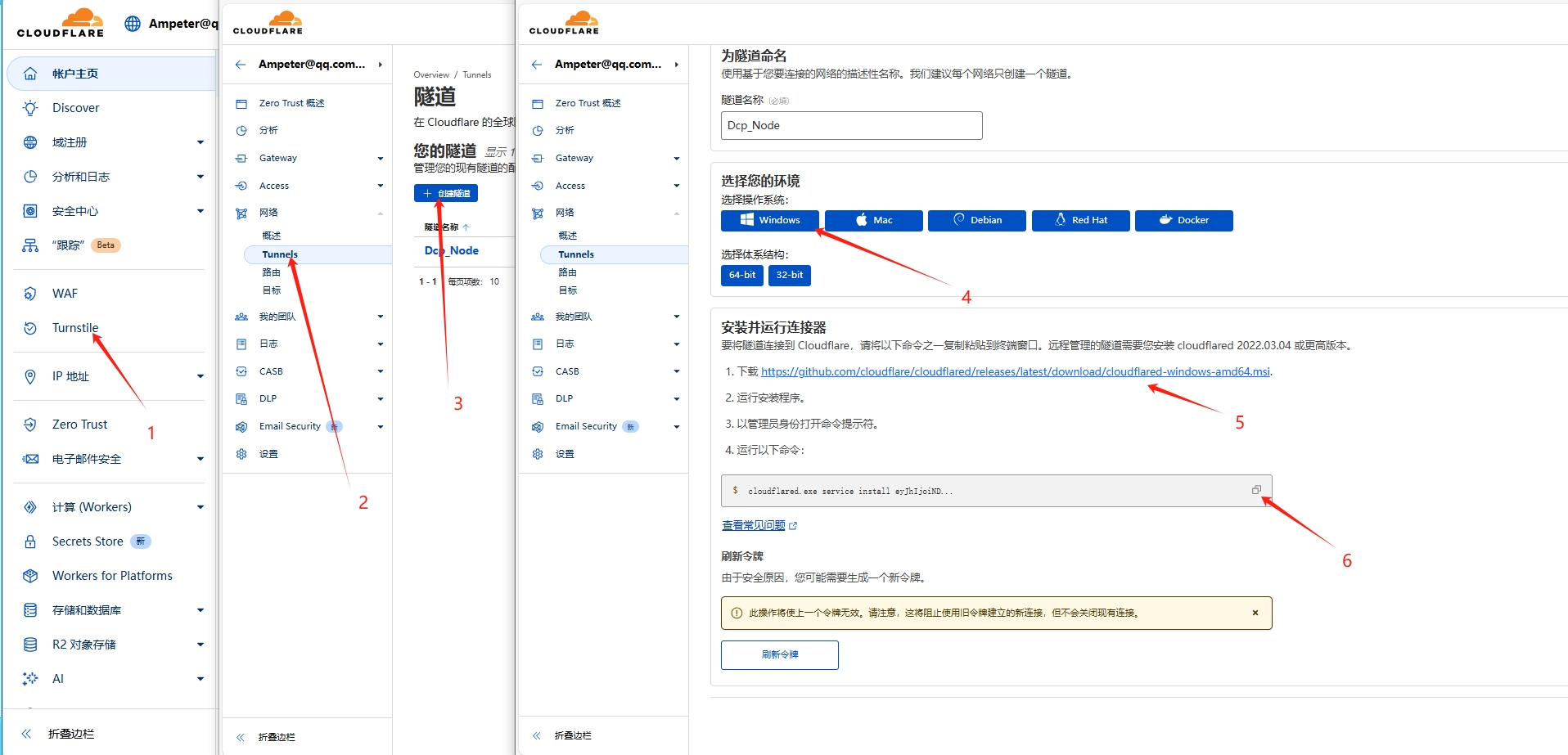Expand the 域注册 menu arrow

coord(201,142)
